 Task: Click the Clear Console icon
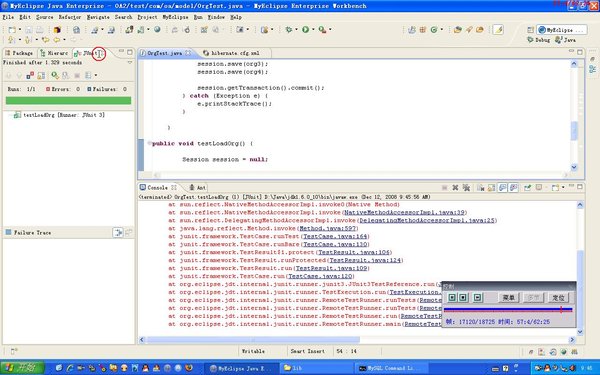[x=481, y=188]
